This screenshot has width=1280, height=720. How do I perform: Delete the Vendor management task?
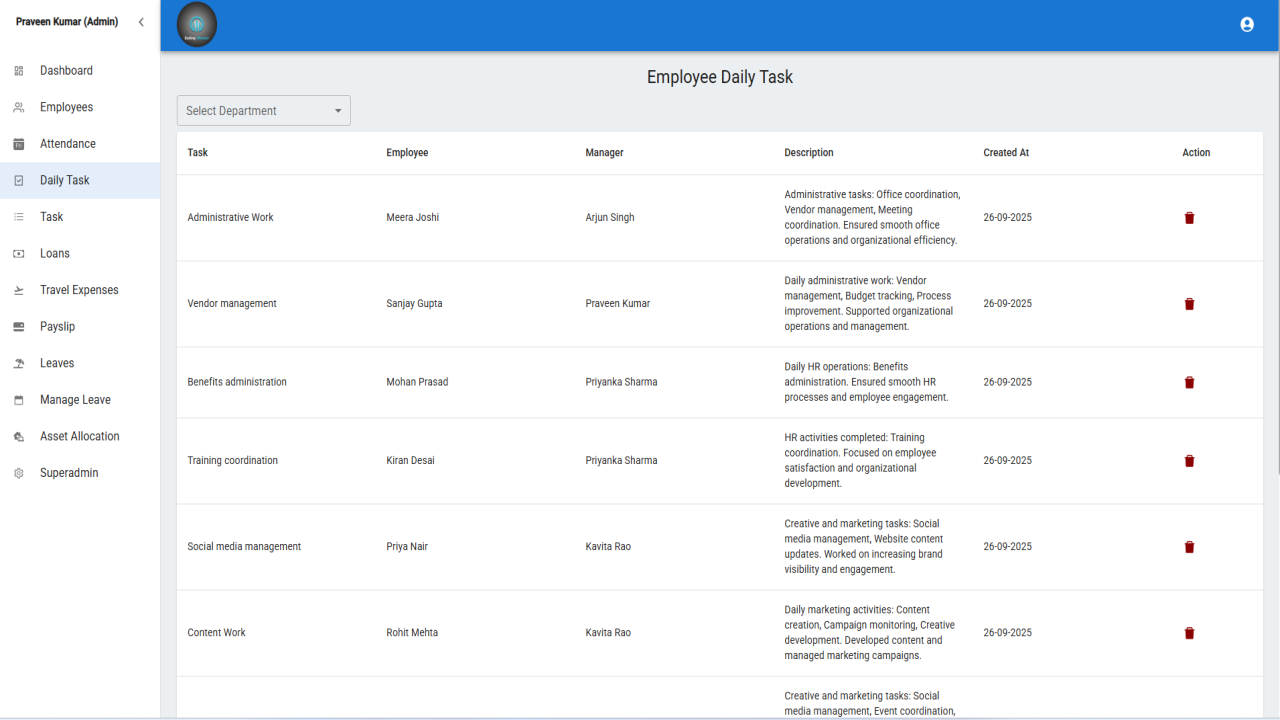(1189, 304)
